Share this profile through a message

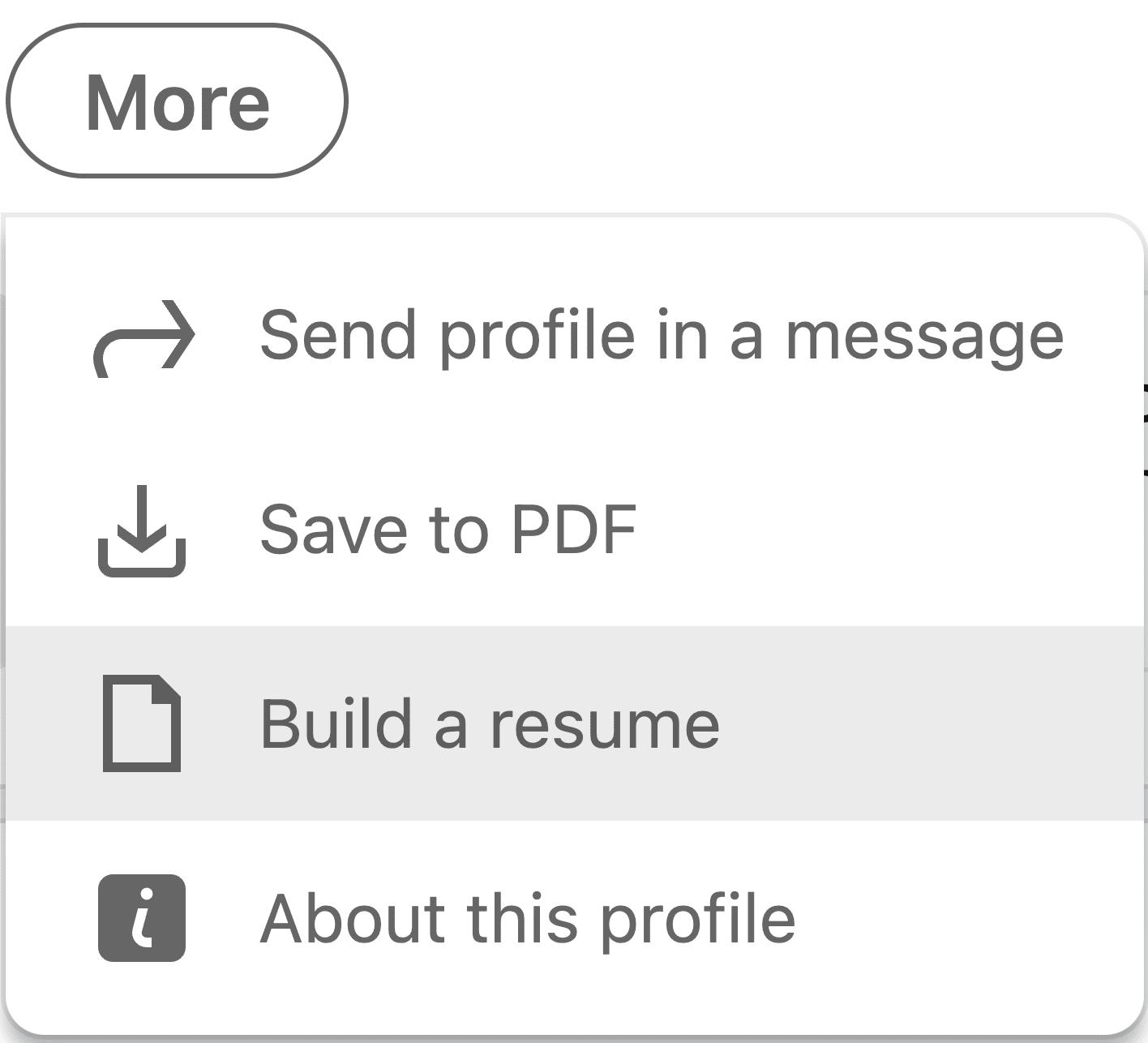(x=661, y=336)
